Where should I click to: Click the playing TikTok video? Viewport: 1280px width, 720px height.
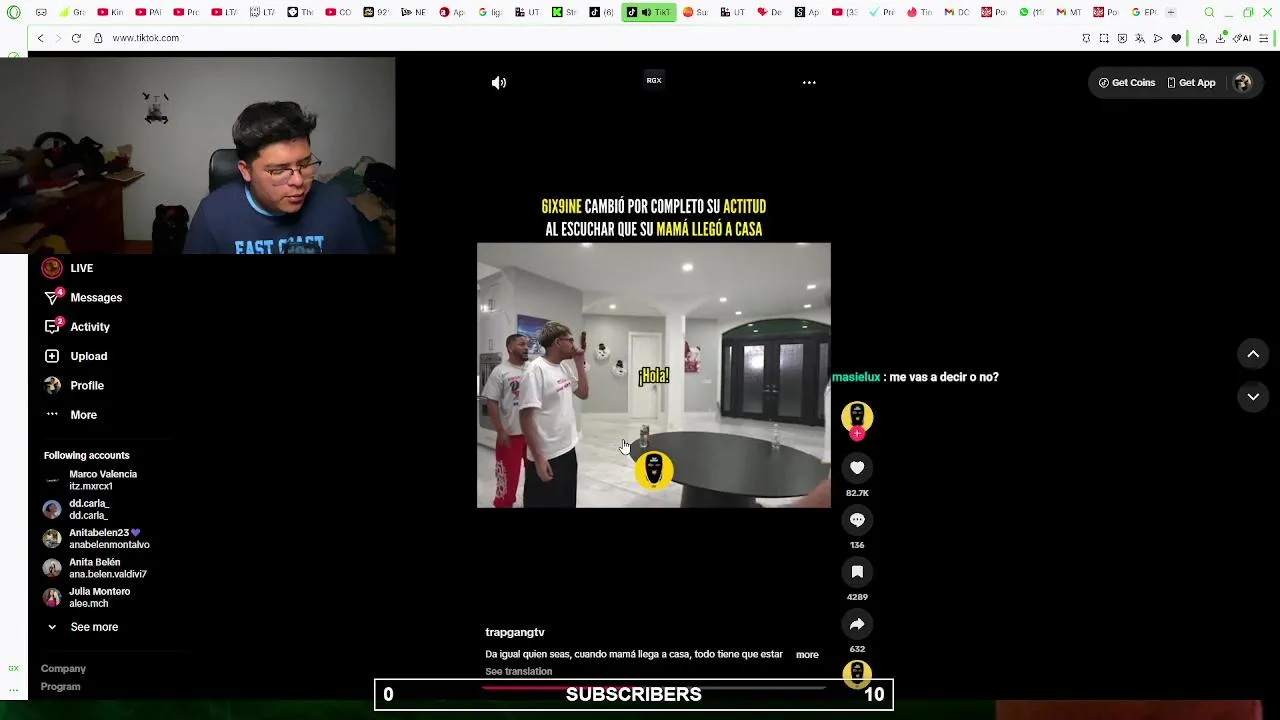click(x=653, y=375)
